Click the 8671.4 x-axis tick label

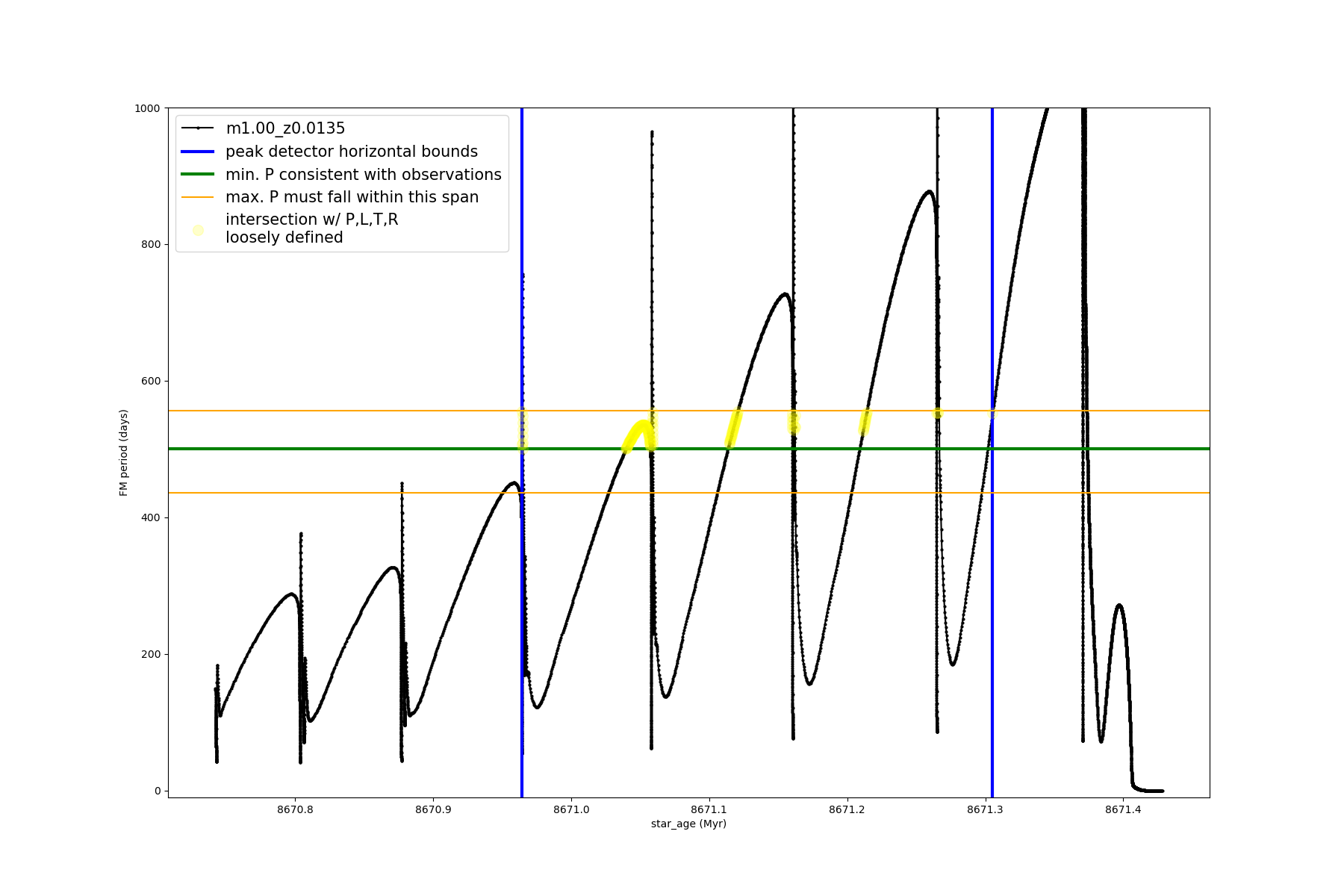1123,809
